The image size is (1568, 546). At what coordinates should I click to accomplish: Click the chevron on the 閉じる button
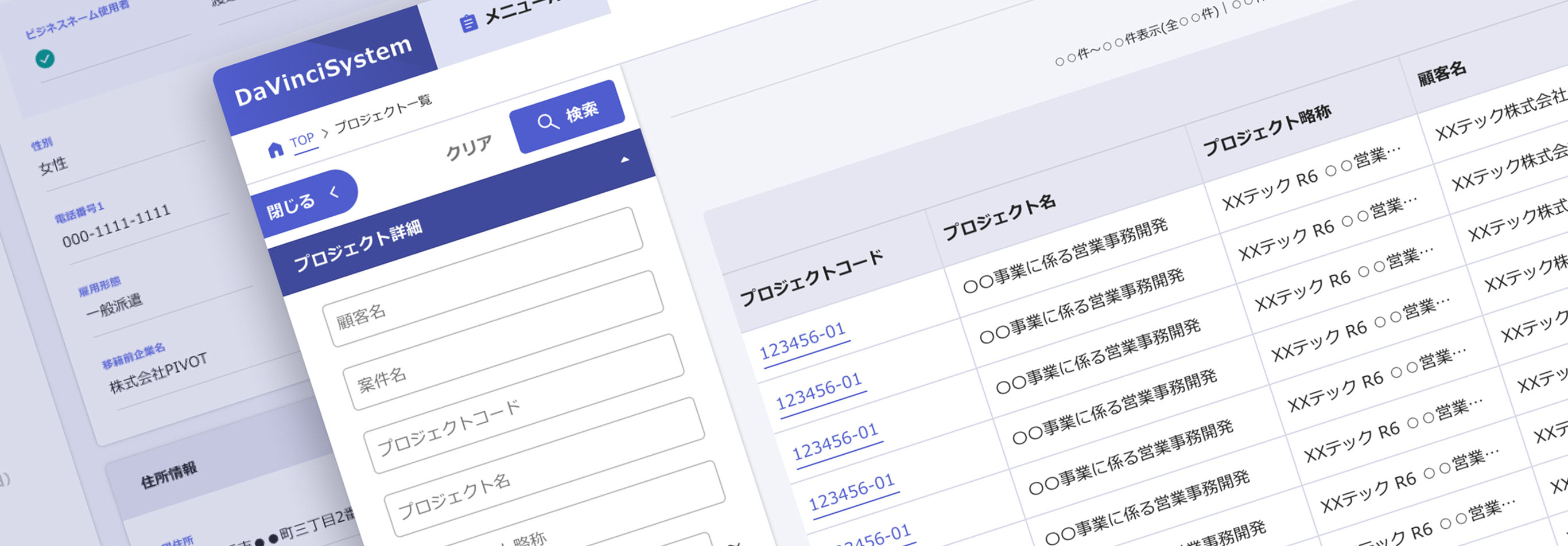tap(334, 193)
